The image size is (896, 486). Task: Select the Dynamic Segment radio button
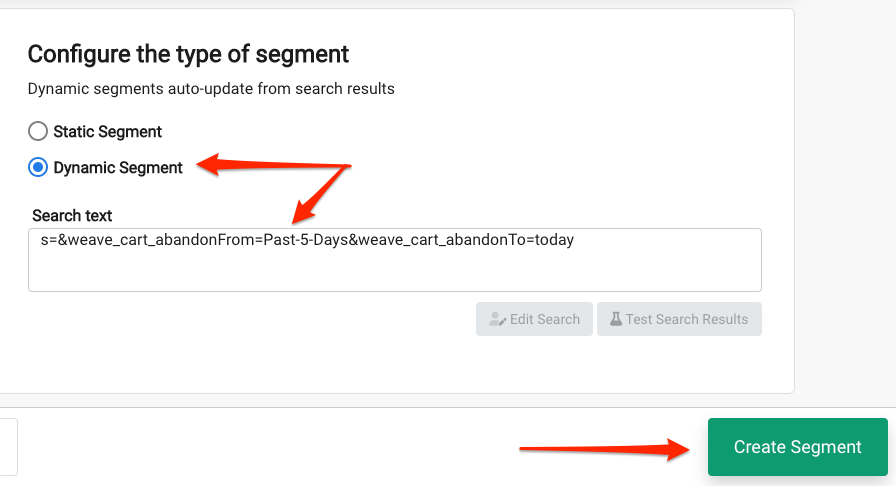[38, 168]
